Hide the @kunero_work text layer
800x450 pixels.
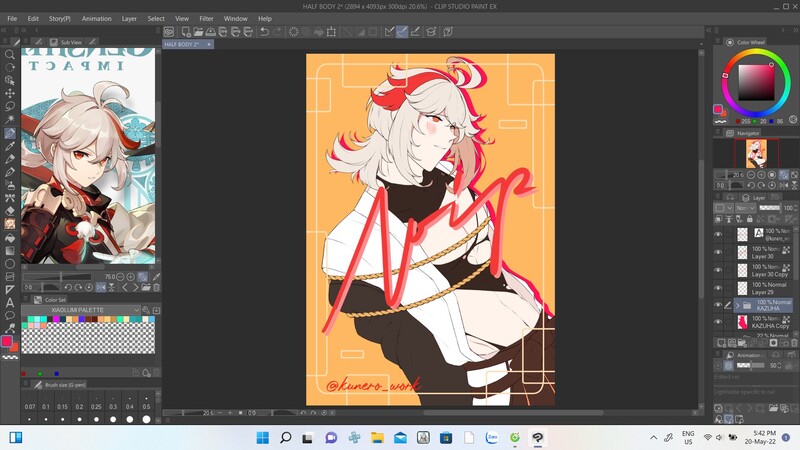(718, 234)
